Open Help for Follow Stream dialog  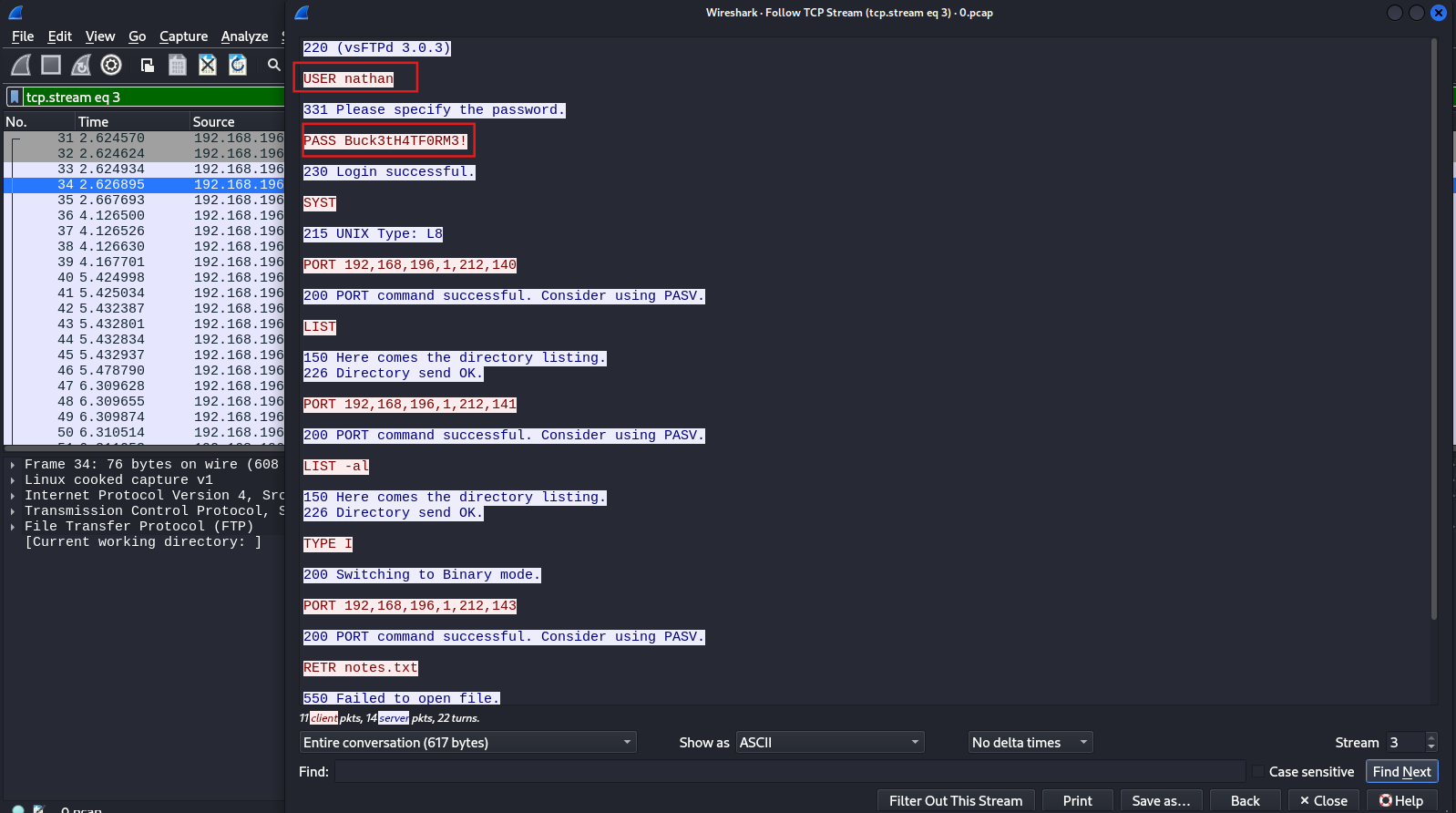point(1401,801)
